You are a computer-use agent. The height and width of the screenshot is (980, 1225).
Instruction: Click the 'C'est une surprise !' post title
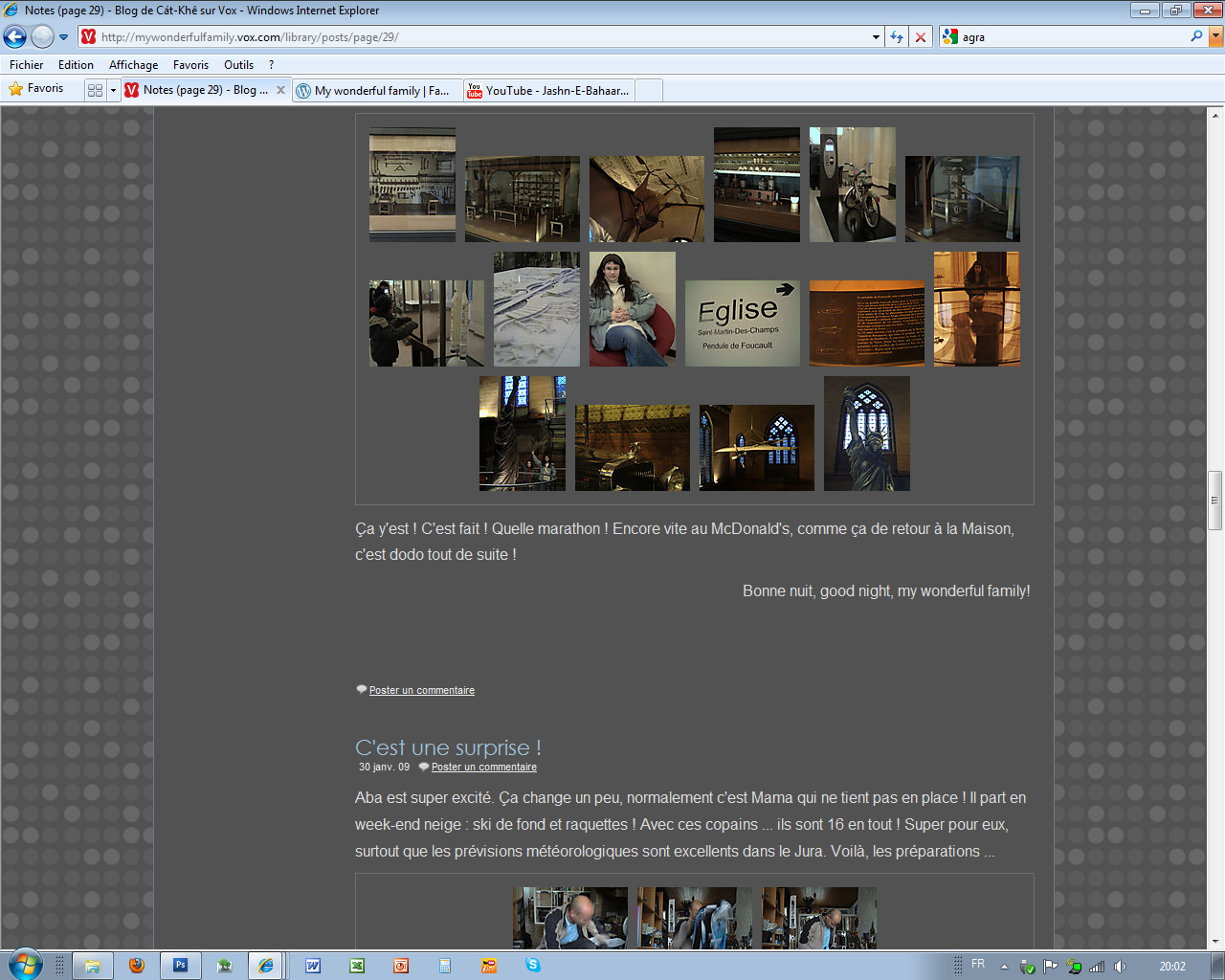(x=448, y=747)
